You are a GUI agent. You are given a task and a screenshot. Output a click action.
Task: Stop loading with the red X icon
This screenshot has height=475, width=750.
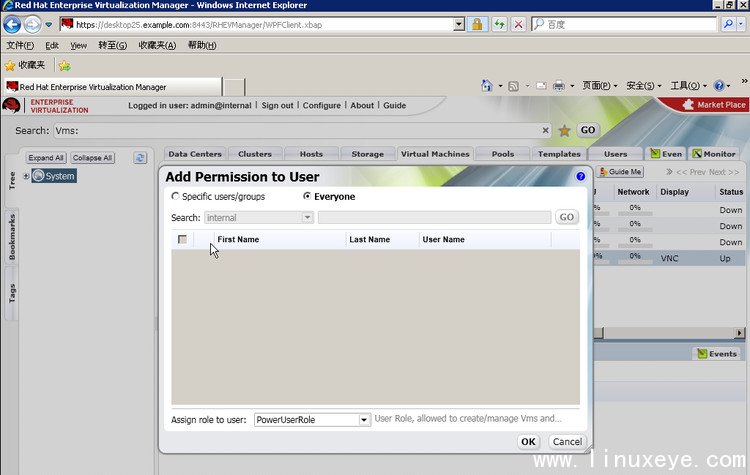coord(518,24)
